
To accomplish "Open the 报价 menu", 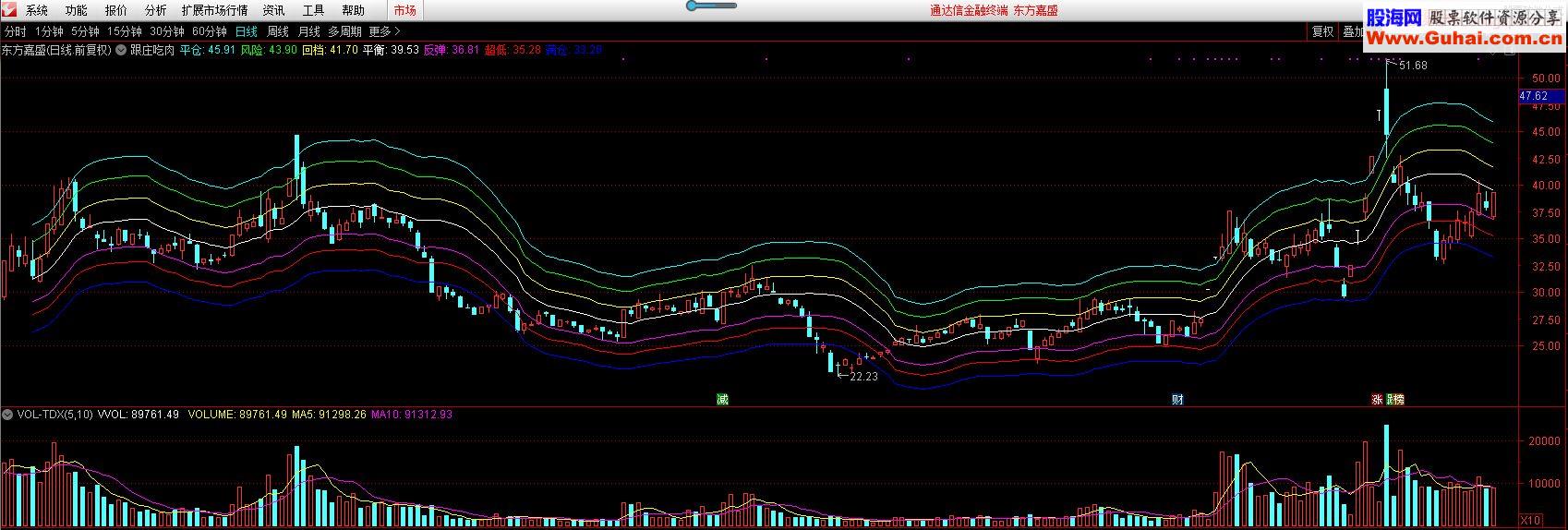I will point(116,11).
